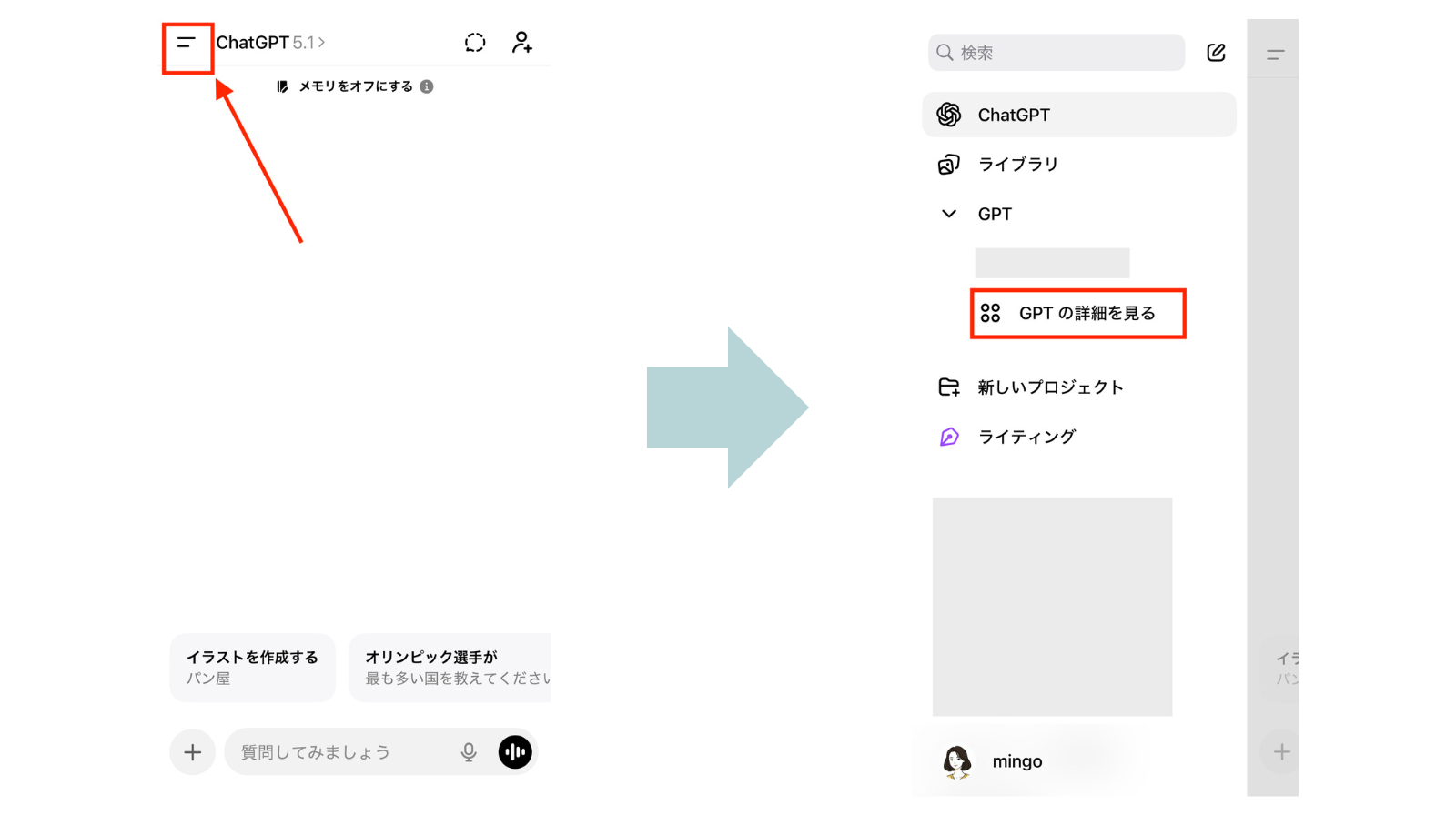Click the ChatGPT logo icon in sidebar
Screen dimensions: 1456x815
949,115
